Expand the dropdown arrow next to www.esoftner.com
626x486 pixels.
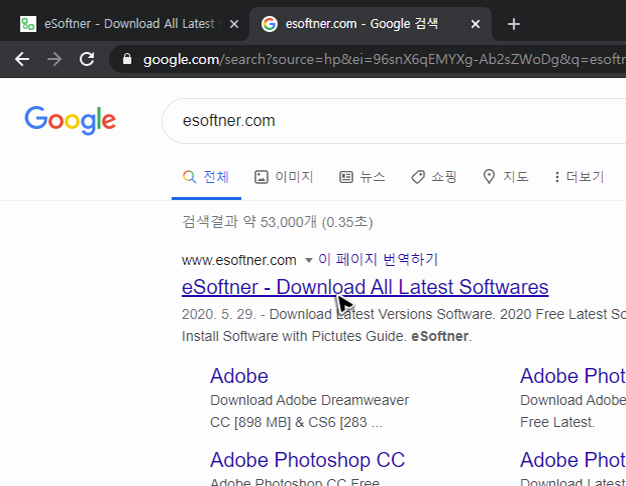[x=308, y=260]
